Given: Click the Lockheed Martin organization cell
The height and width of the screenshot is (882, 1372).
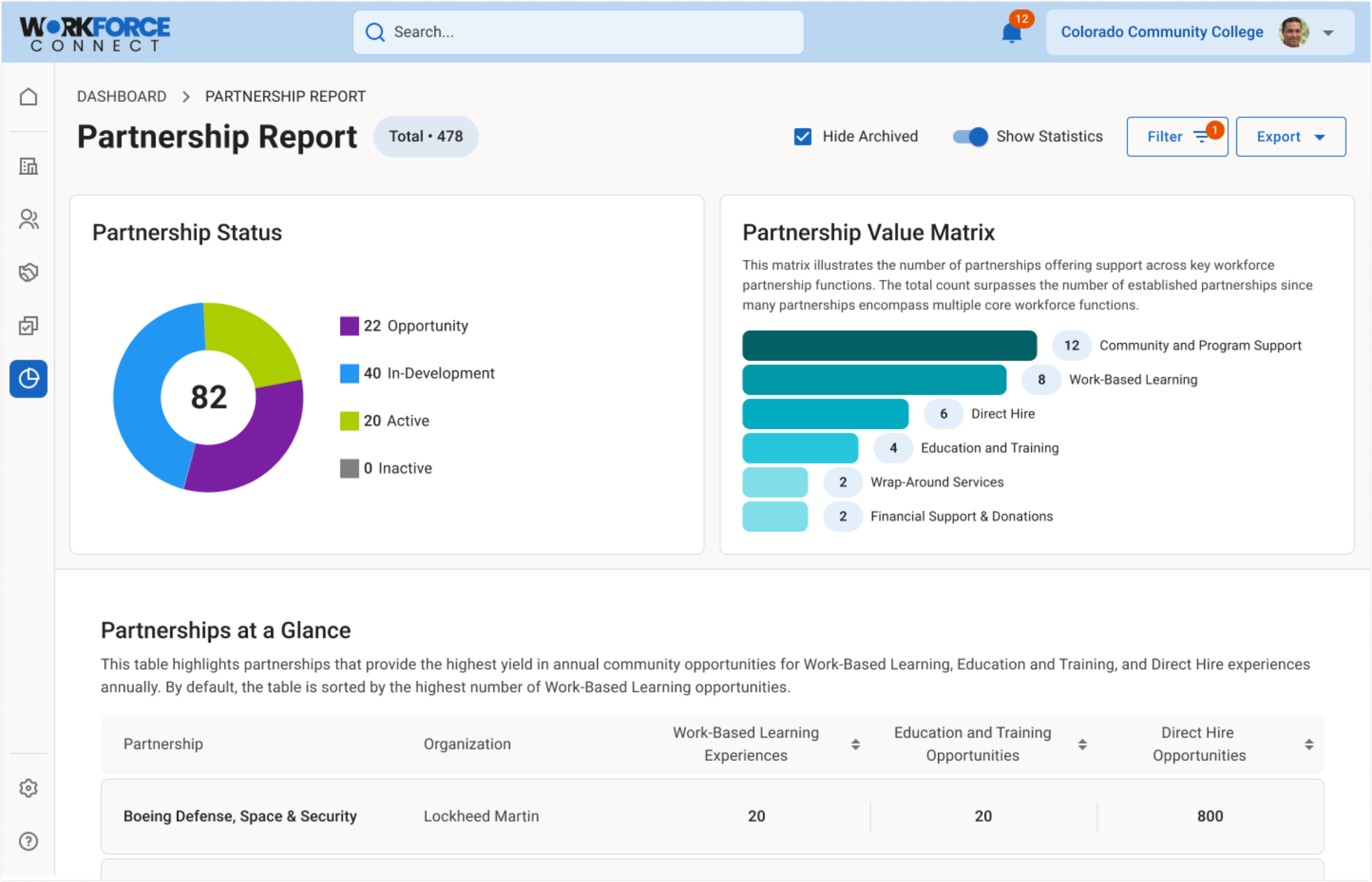Looking at the screenshot, I should coord(481,816).
